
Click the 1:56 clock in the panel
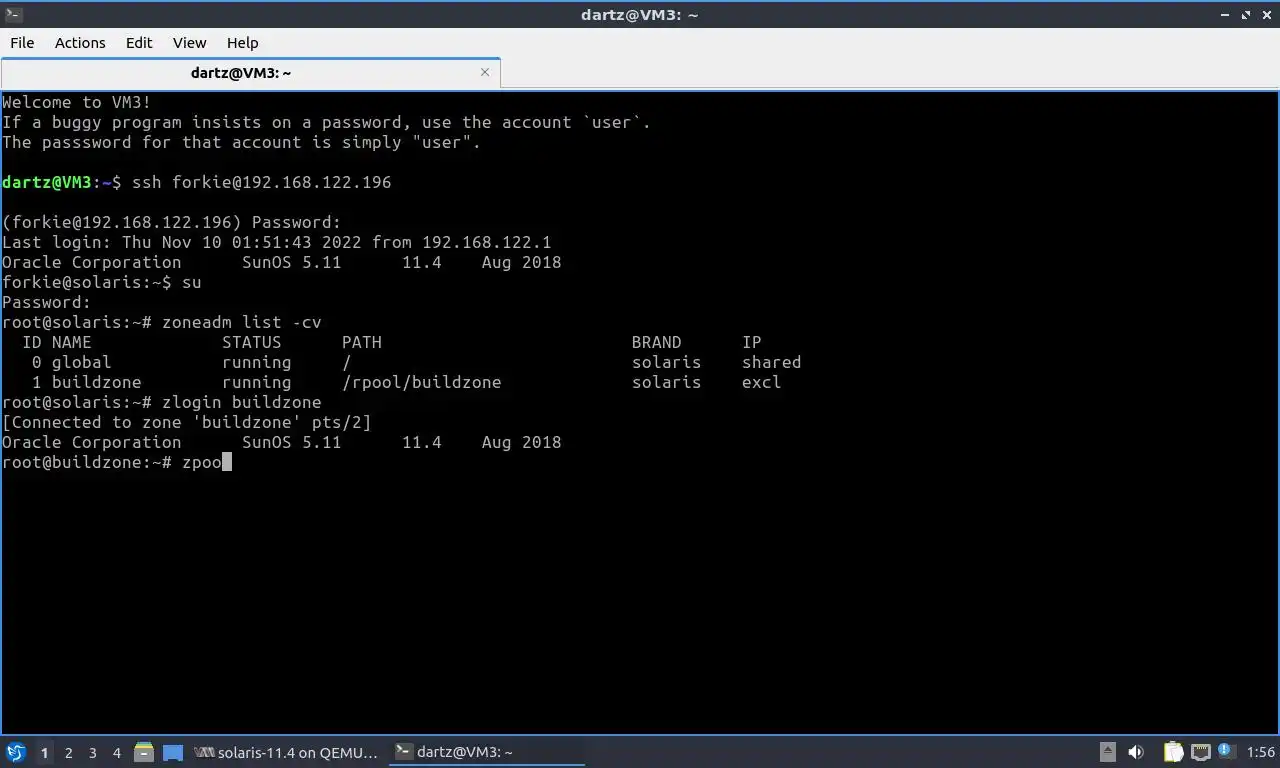click(1261, 752)
